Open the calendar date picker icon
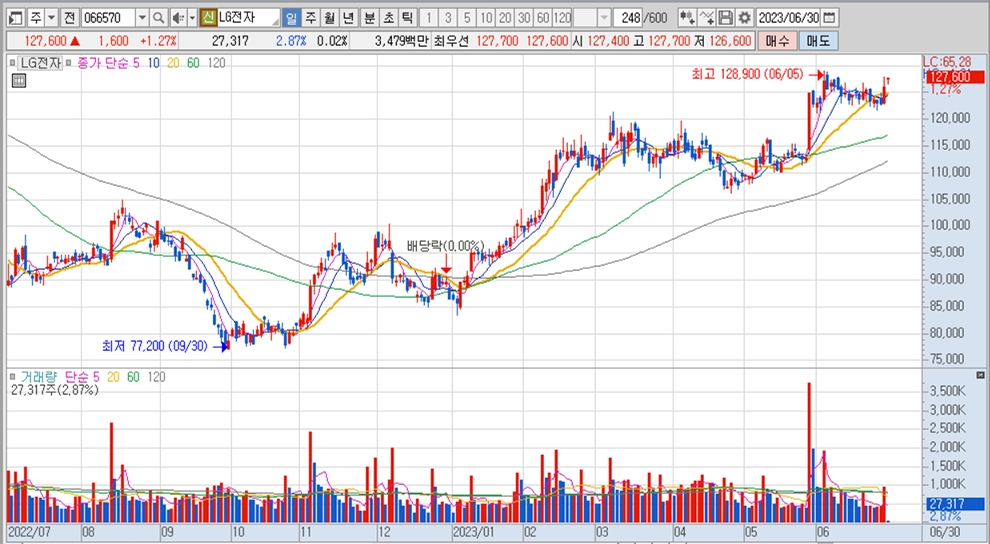 [x=830, y=18]
